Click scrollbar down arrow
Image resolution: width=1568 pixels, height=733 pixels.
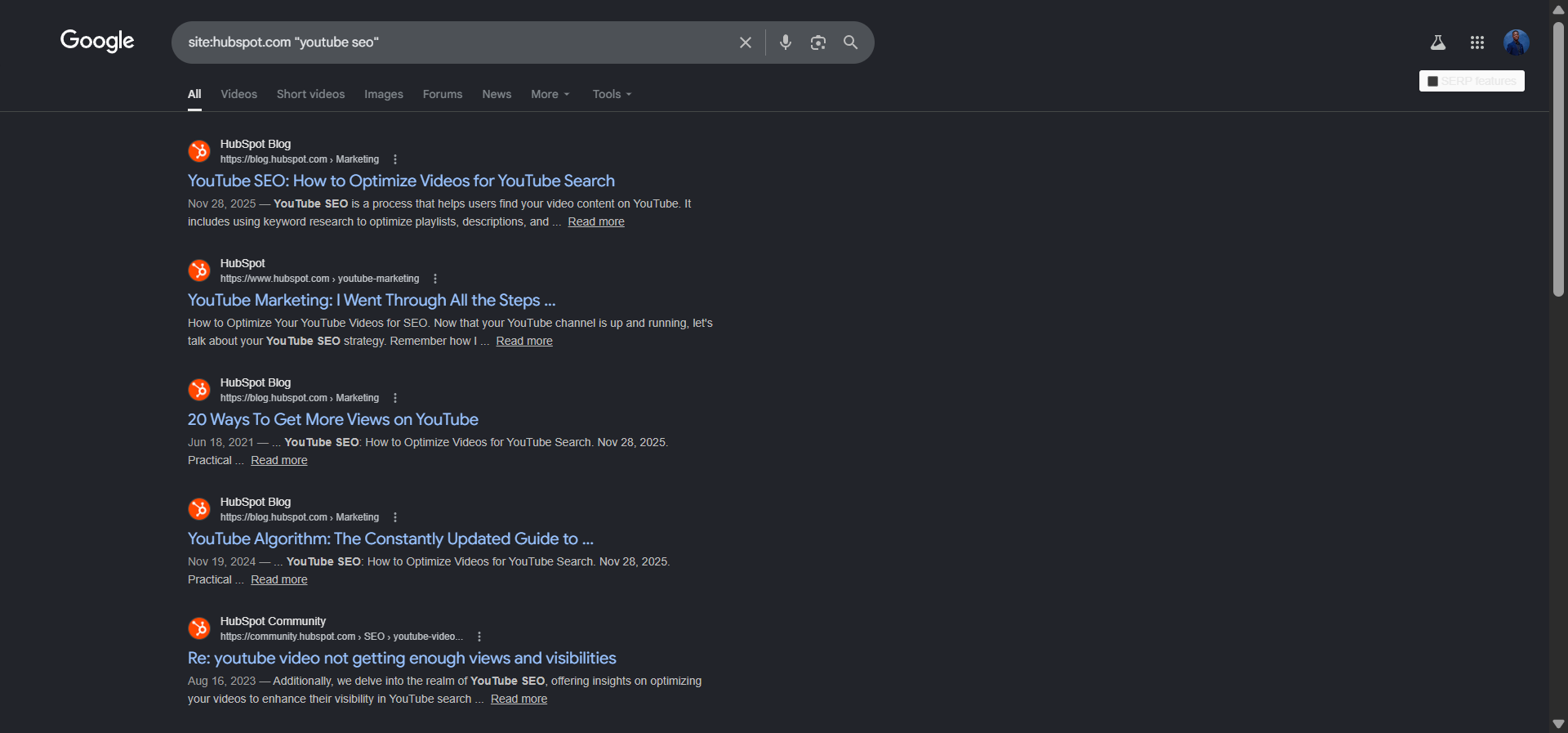tap(1559, 724)
